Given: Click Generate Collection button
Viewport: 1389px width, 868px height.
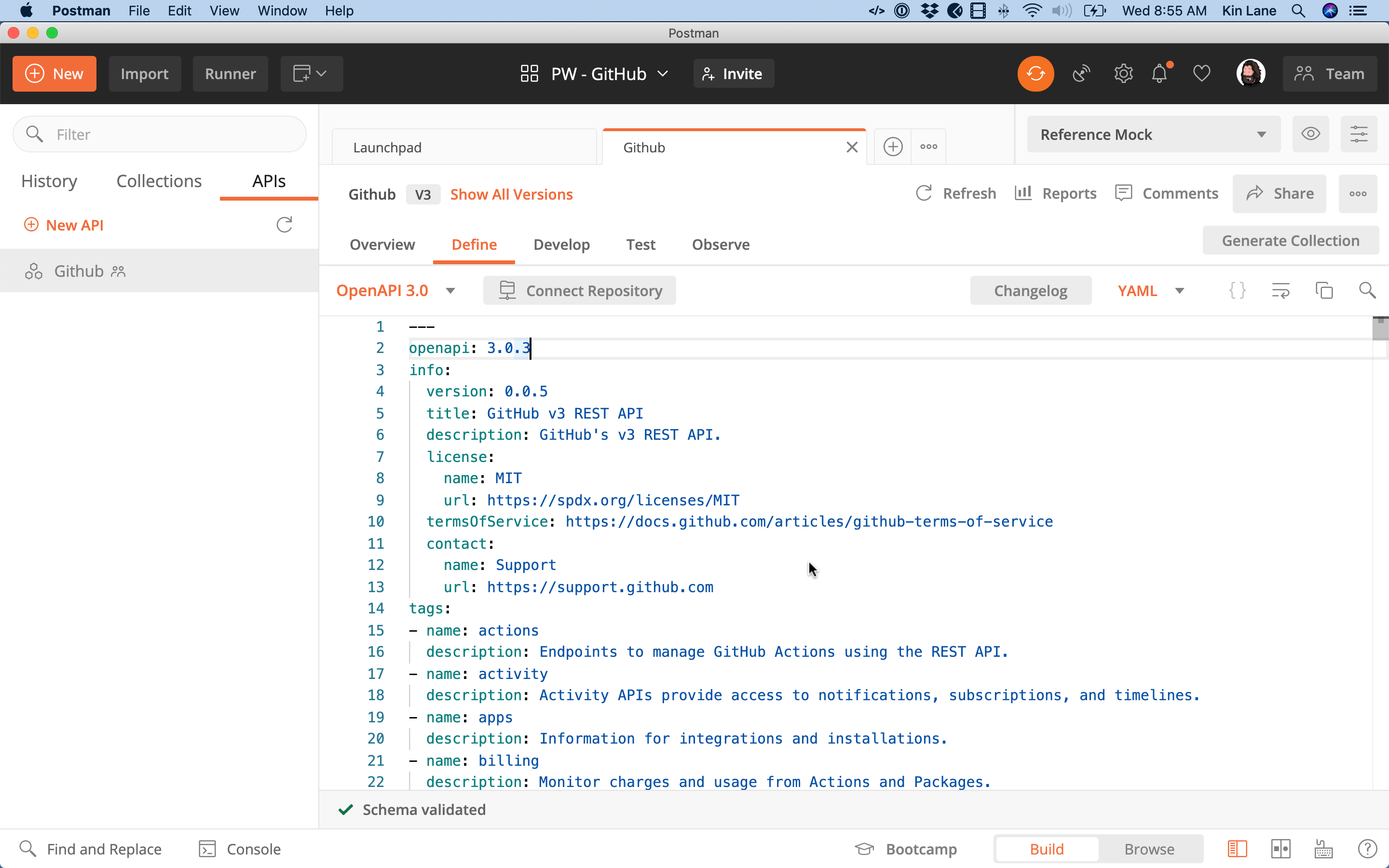Looking at the screenshot, I should pos(1290,241).
